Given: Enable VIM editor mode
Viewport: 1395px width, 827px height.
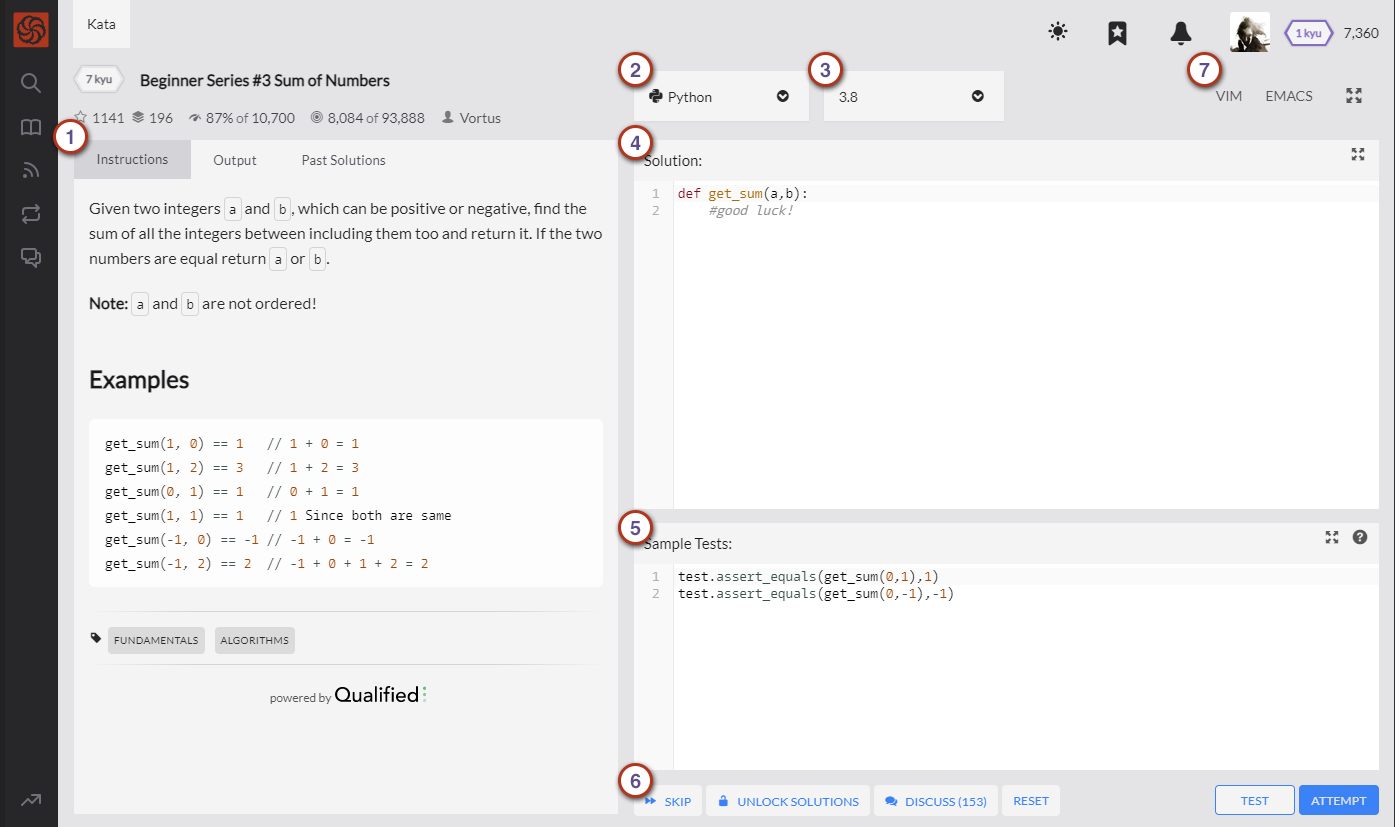Looking at the screenshot, I should point(1229,96).
